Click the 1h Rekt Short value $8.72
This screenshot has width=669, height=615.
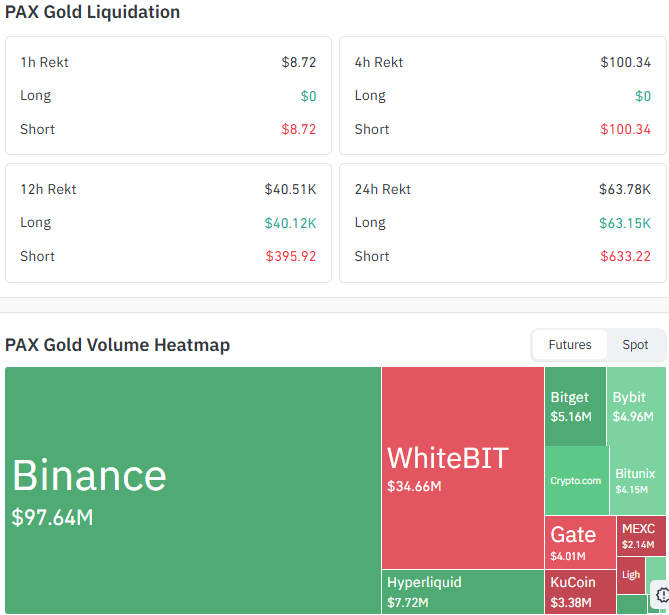tap(299, 129)
